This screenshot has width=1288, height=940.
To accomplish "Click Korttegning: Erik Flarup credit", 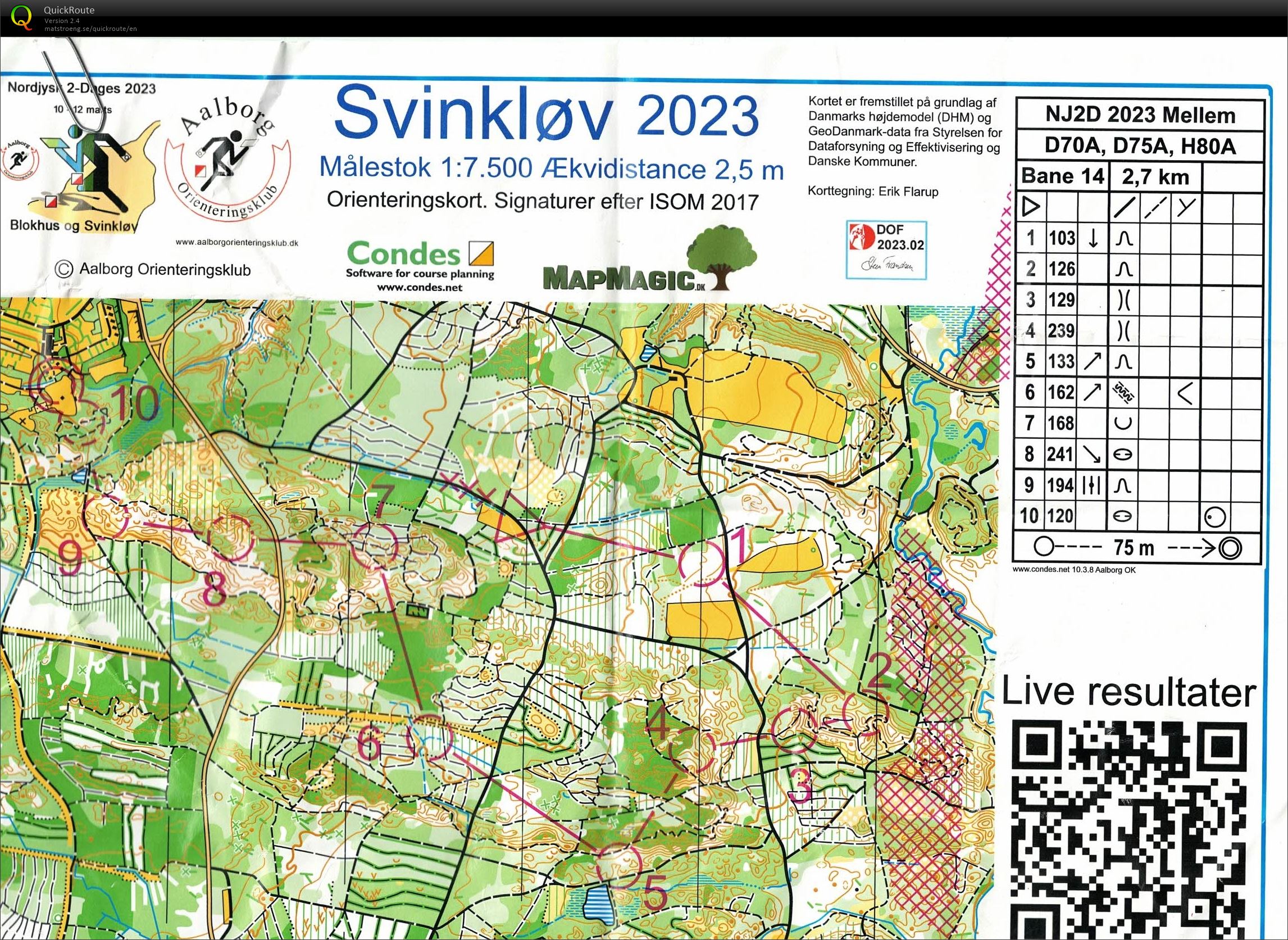I will click(x=873, y=192).
